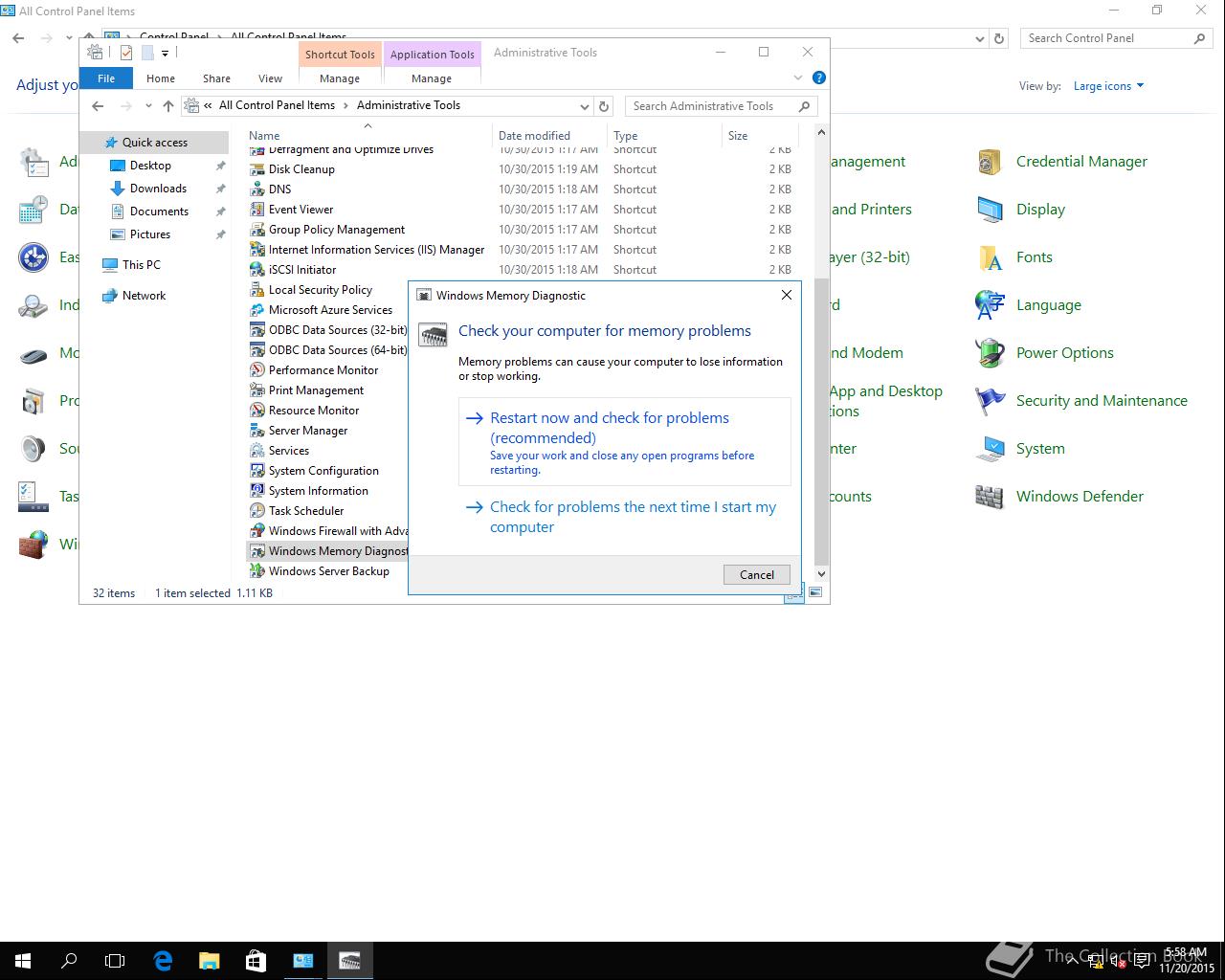The height and width of the screenshot is (980, 1225).
Task: Select the Services gear icon
Action: pos(256,451)
